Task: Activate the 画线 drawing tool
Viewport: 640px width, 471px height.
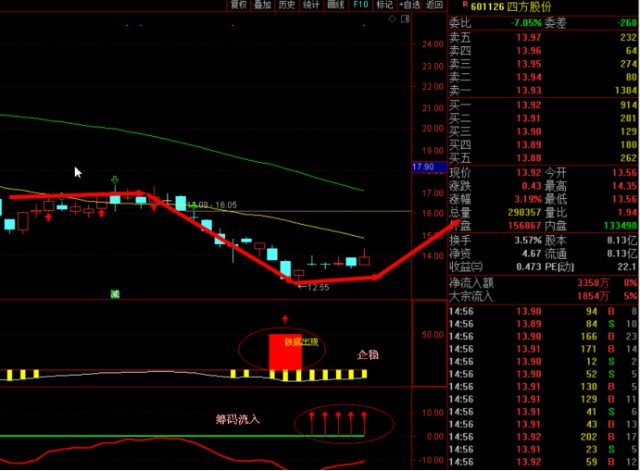Action: click(336, 5)
